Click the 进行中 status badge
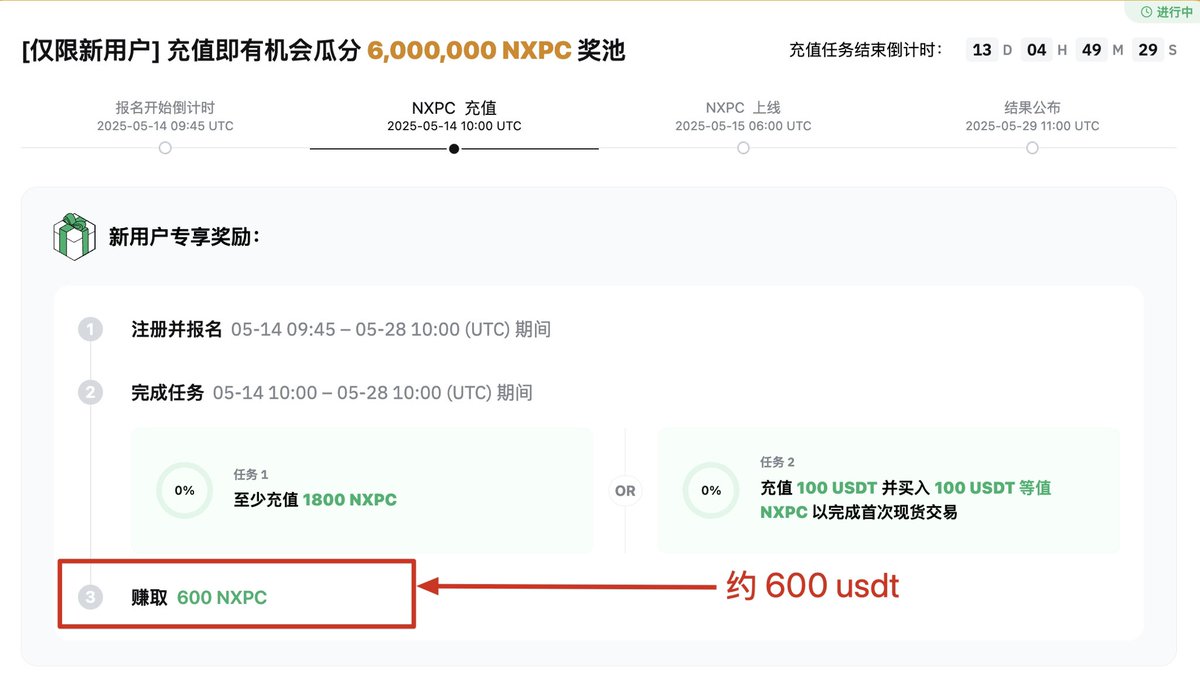The height and width of the screenshot is (686, 1200). point(1164,12)
